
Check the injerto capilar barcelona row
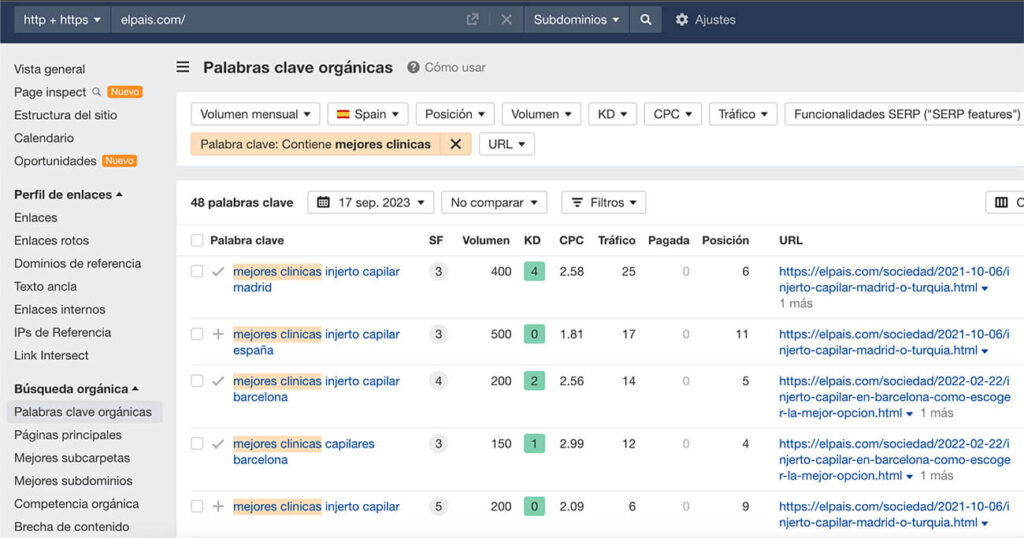pos(197,381)
